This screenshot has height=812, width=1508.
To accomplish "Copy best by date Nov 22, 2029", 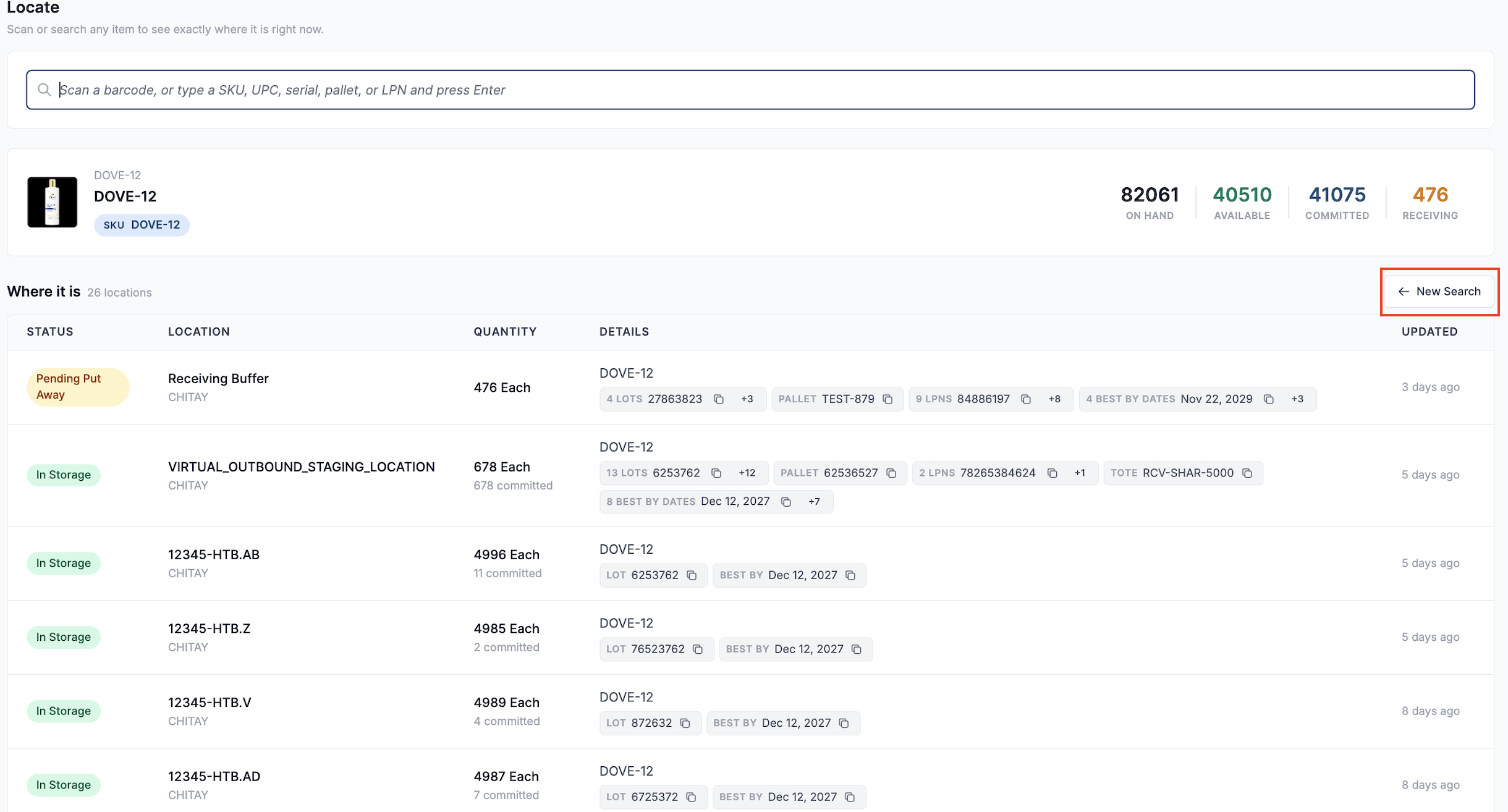I will click(x=1269, y=399).
